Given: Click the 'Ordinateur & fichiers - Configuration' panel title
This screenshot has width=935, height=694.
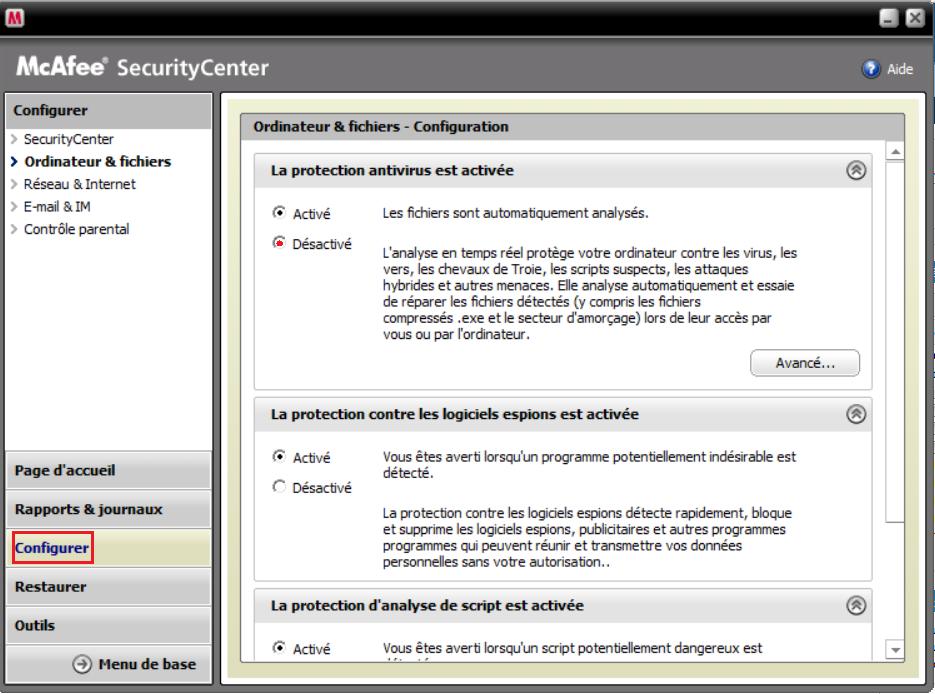Looking at the screenshot, I should click(381, 126).
